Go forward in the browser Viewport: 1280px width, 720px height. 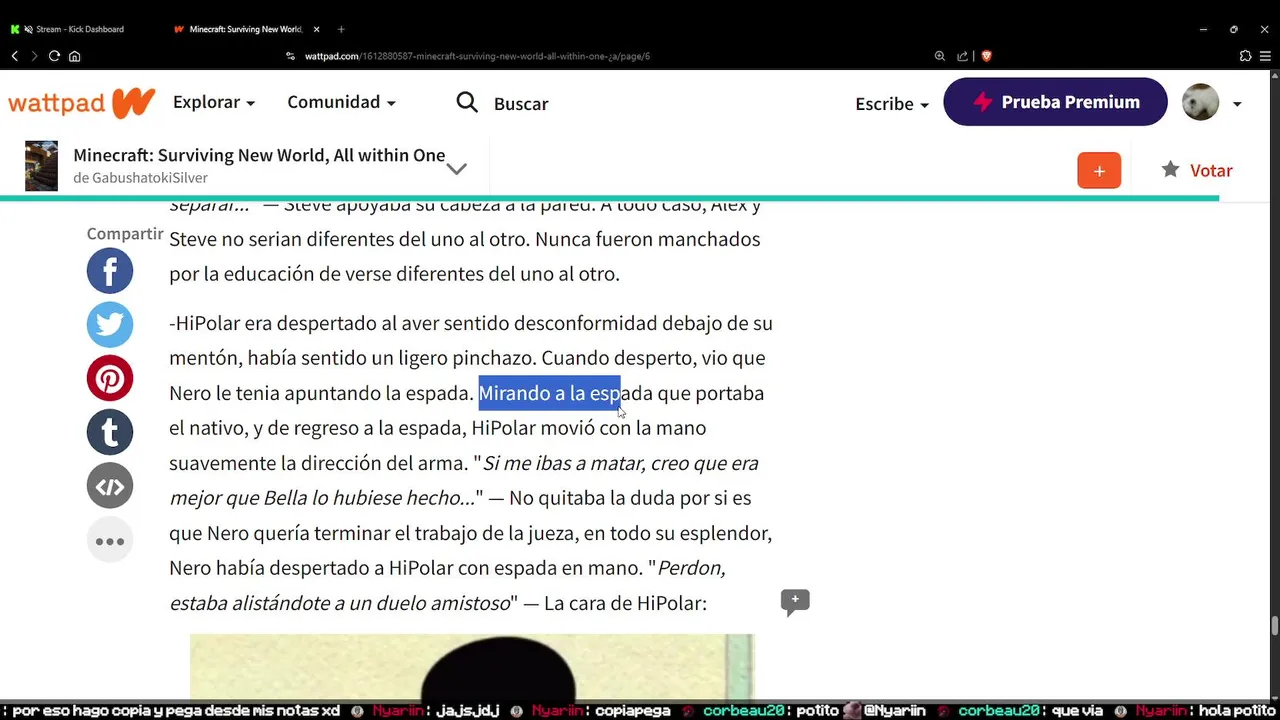34,56
